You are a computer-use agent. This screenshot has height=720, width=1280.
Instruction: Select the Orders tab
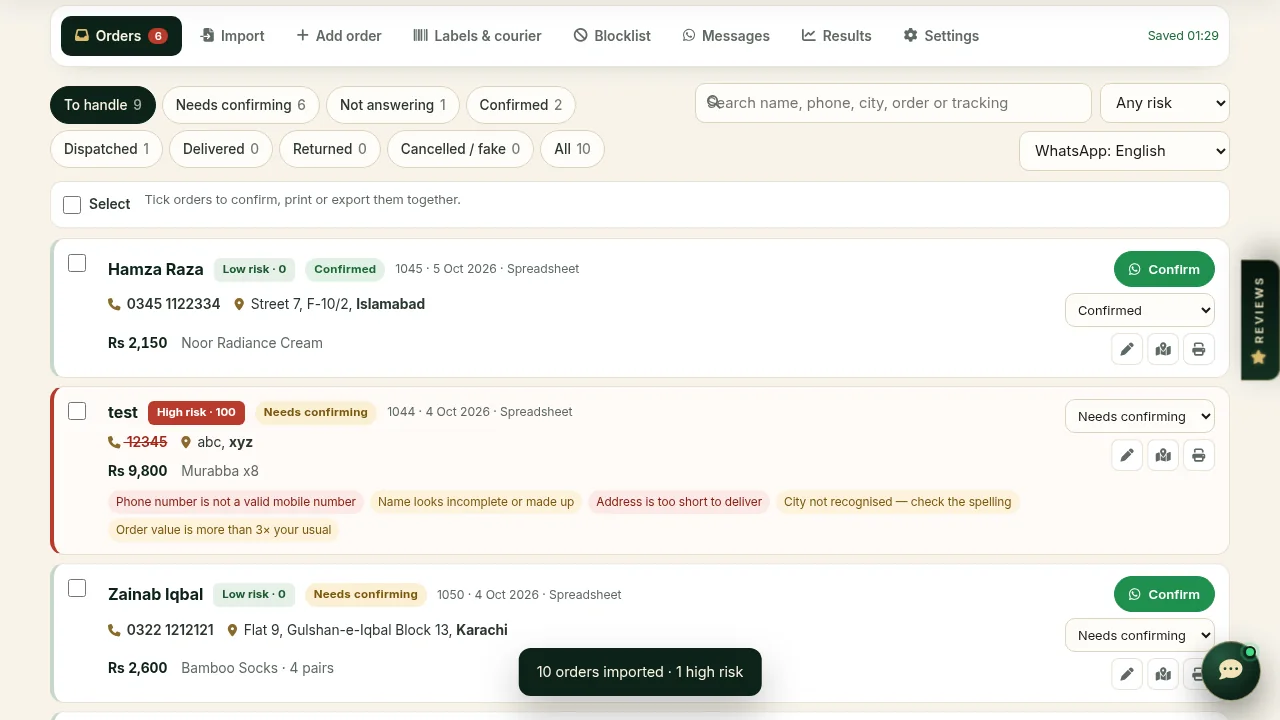(121, 36)
